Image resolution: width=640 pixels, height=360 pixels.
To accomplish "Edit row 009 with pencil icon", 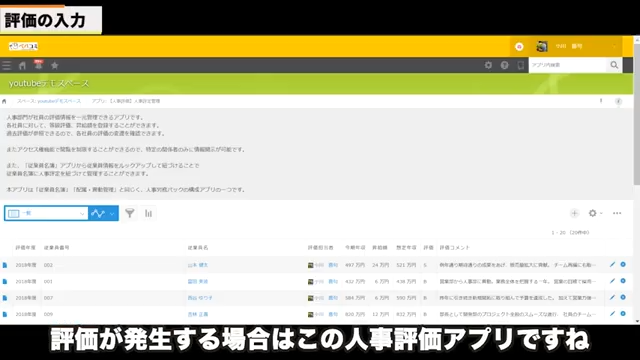I will tap(612, 313).
